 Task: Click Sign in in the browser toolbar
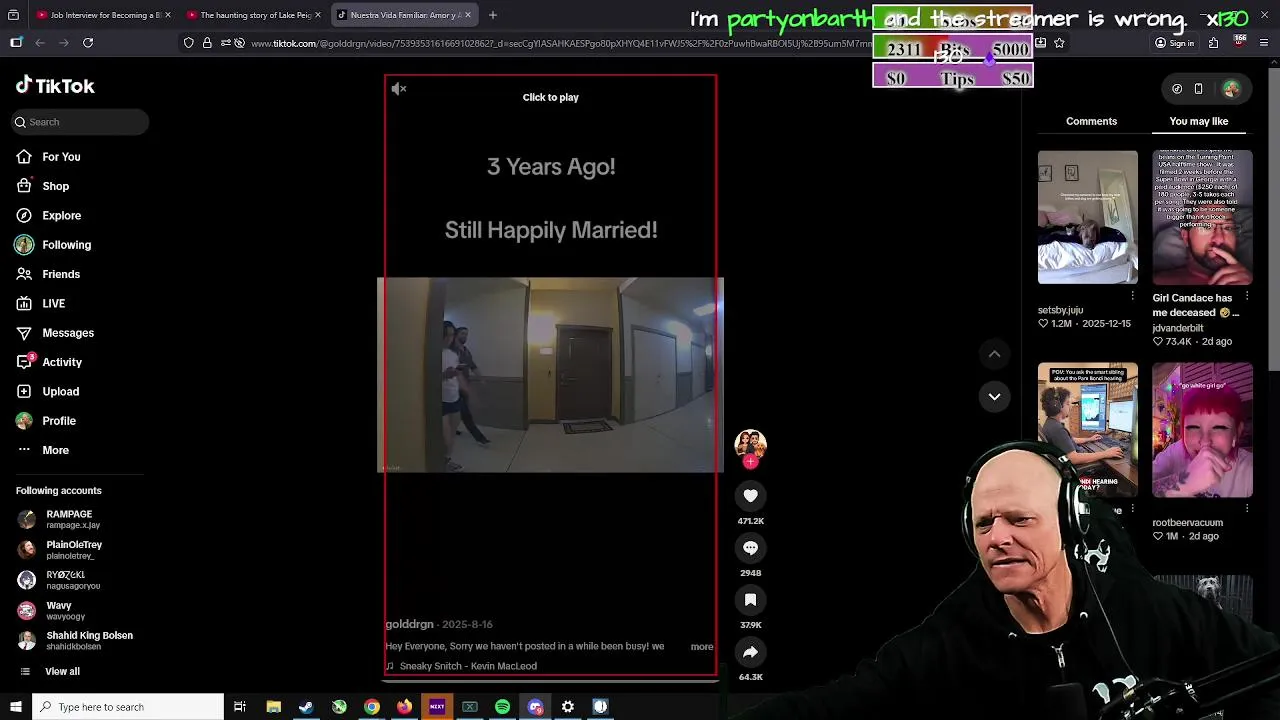pyautogui.click(x=1174, y=43)
